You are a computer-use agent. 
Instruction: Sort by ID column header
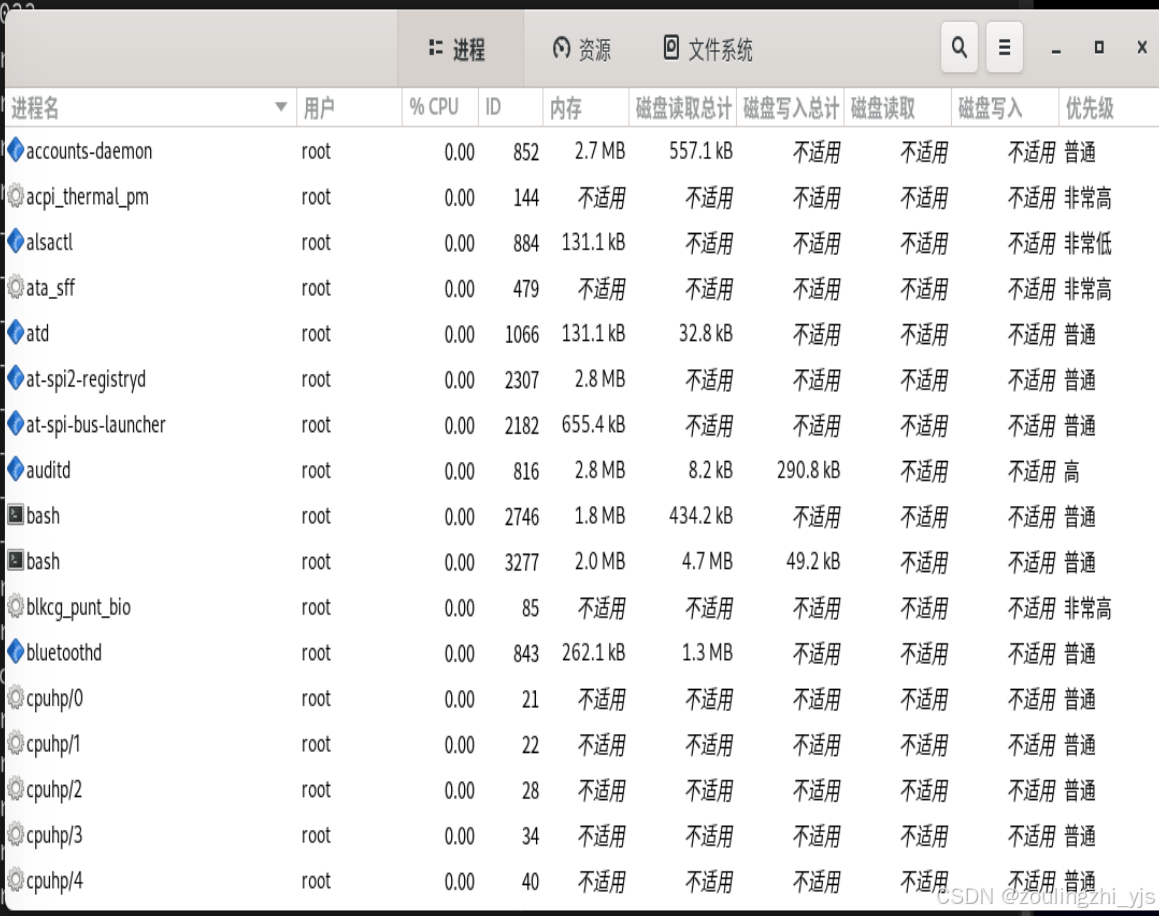point(511,108)
